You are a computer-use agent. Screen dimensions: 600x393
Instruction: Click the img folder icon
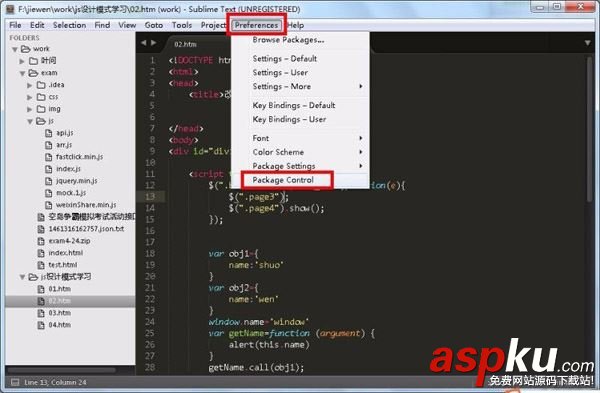pyautogui.click(x=41, y=109)
